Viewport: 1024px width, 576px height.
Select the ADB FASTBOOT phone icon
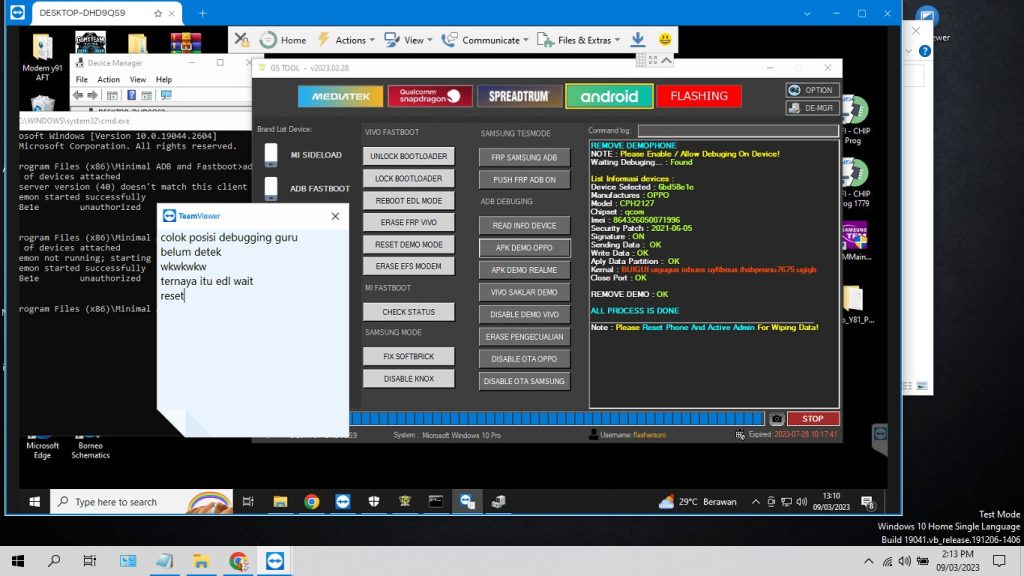coord(271,188)
